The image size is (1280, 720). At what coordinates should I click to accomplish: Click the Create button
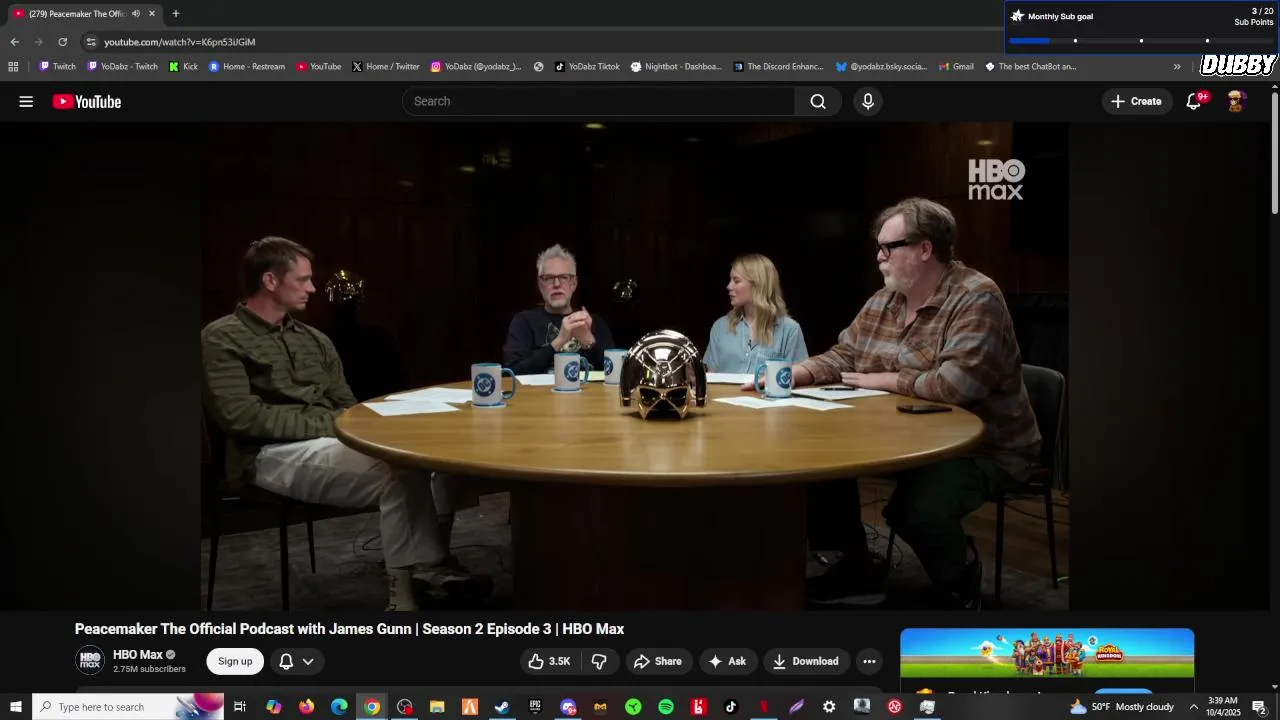(1136, 101)
